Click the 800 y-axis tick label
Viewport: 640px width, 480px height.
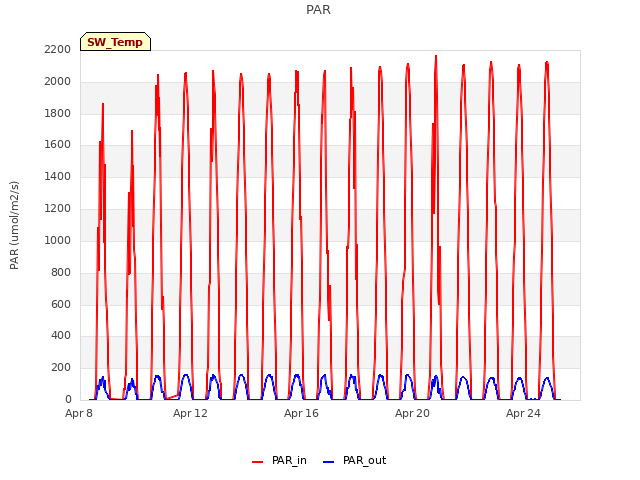(x=61, y=272)
